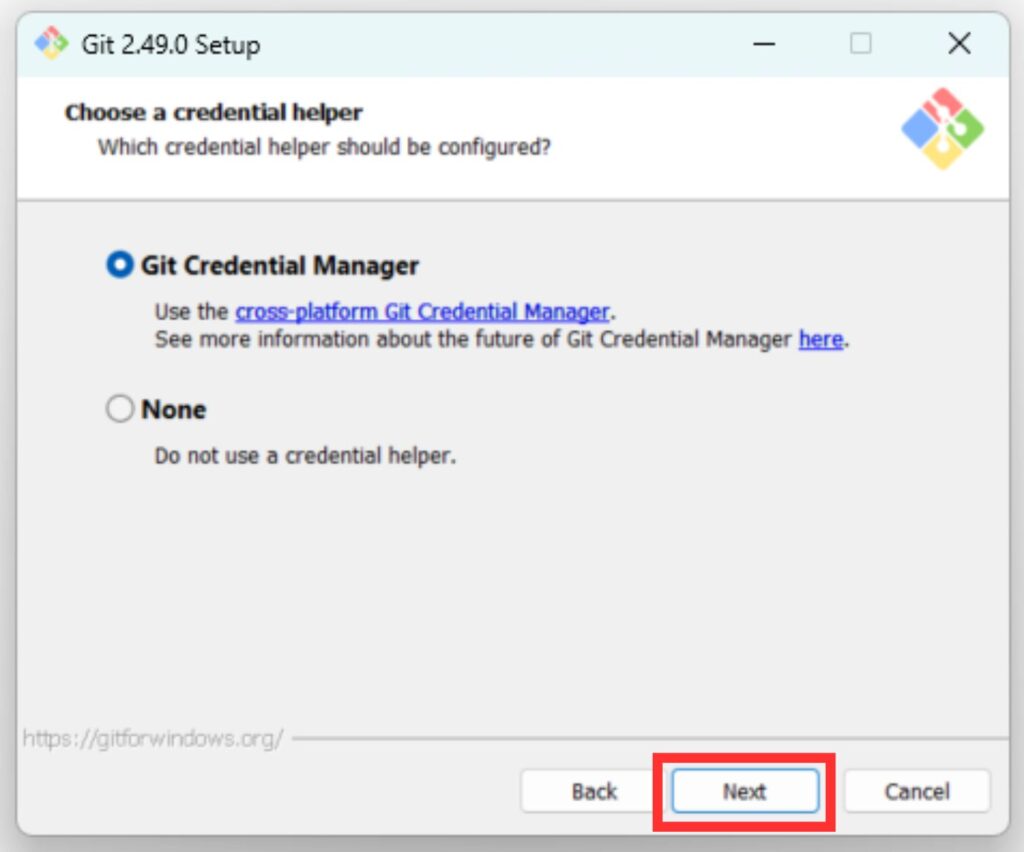Image resolution: width=1024 pixels, height=852 pixels.
Task: Click the disabled maximize button
Action: tap(860, 44)
